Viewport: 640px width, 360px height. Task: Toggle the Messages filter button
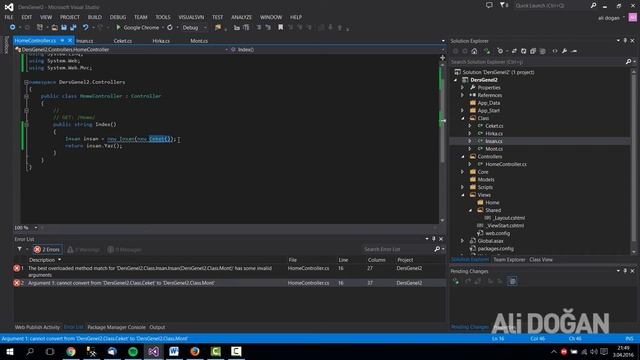click(x=124, y=249)
